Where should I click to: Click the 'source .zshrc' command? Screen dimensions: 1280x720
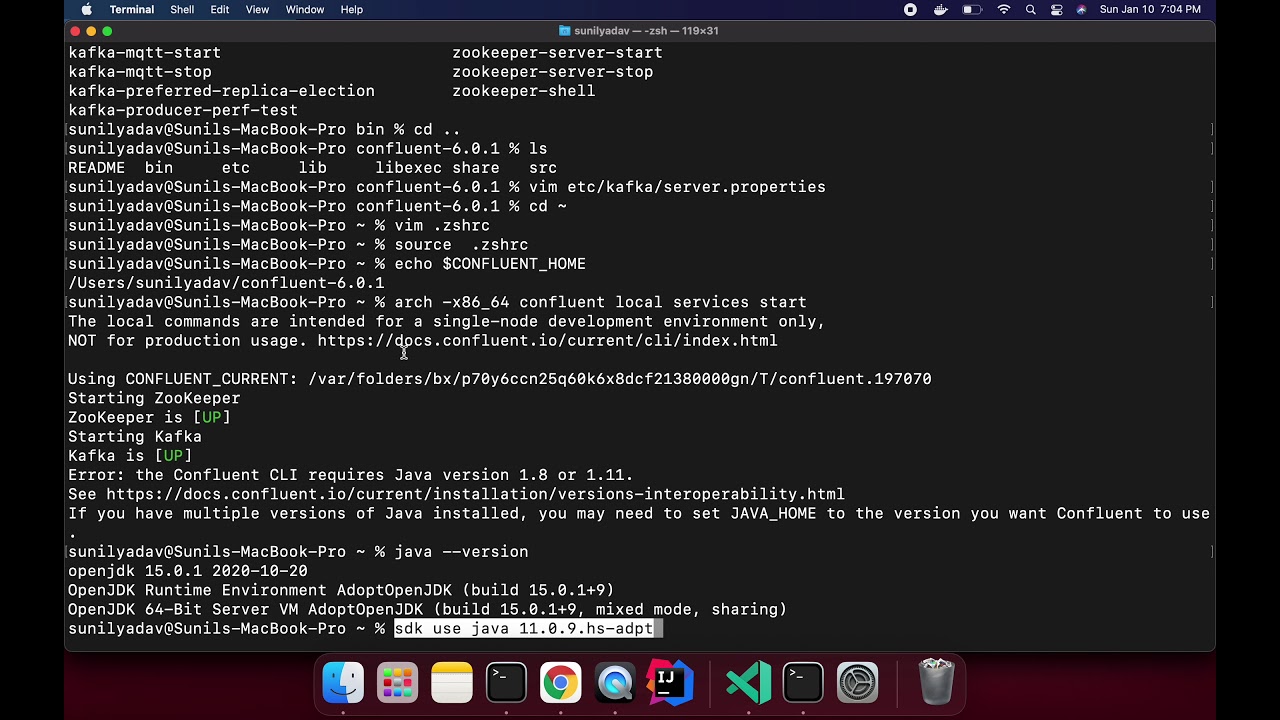coord(461,245)
